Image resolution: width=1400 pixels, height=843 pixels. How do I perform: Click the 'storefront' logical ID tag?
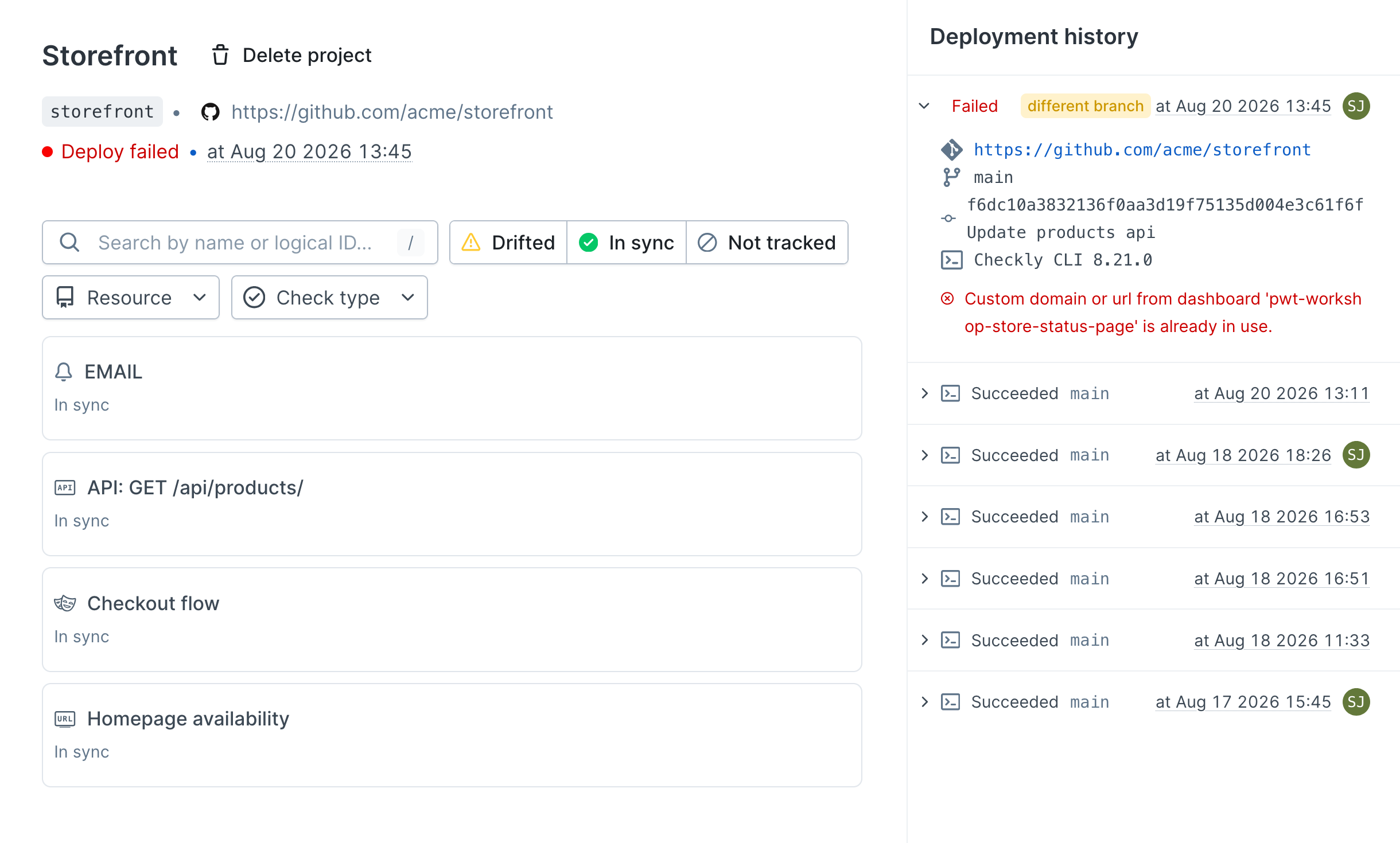click(x=102, y=112)
